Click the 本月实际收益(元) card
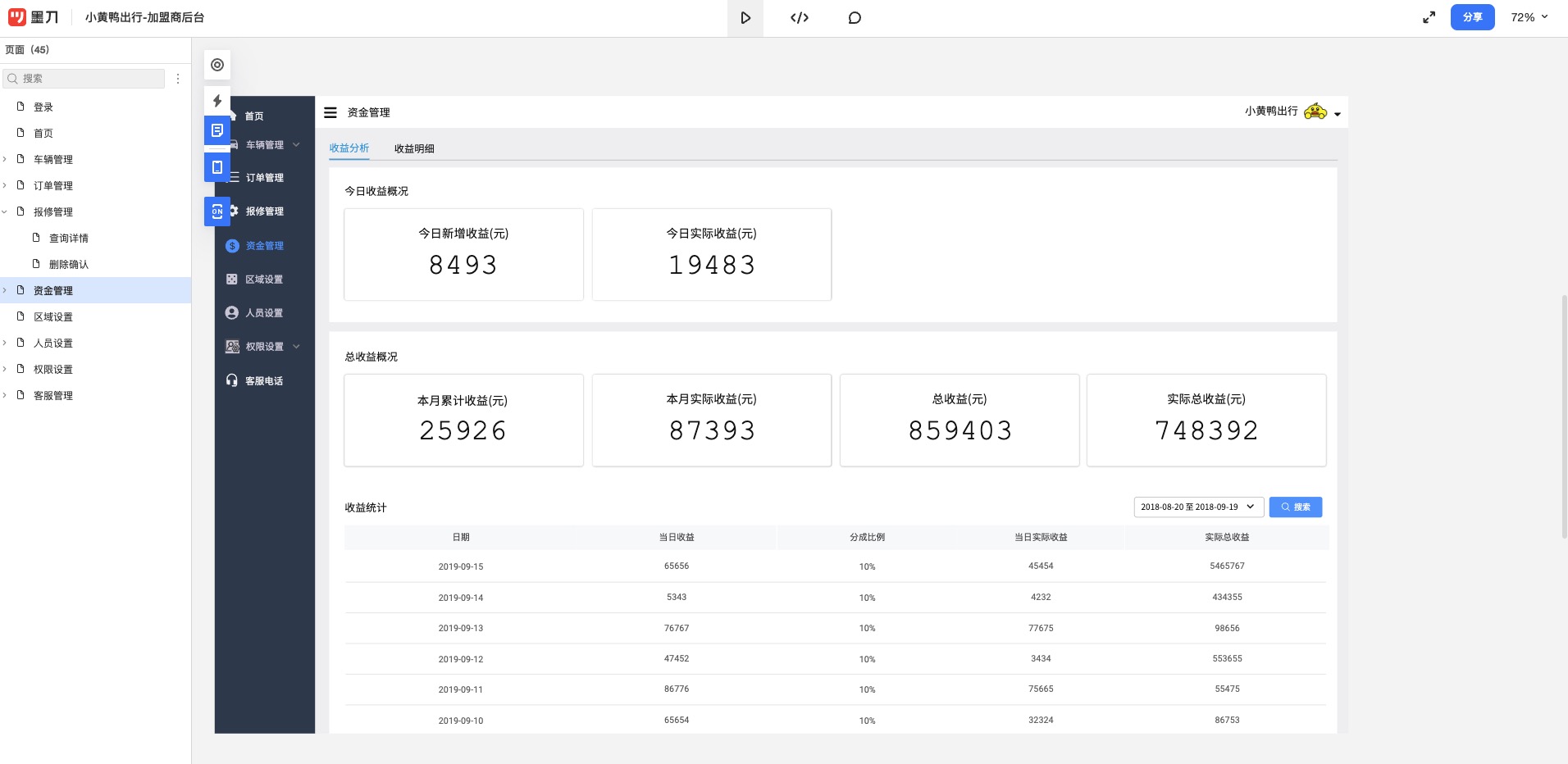1568x764 pixels. (712, 421)
